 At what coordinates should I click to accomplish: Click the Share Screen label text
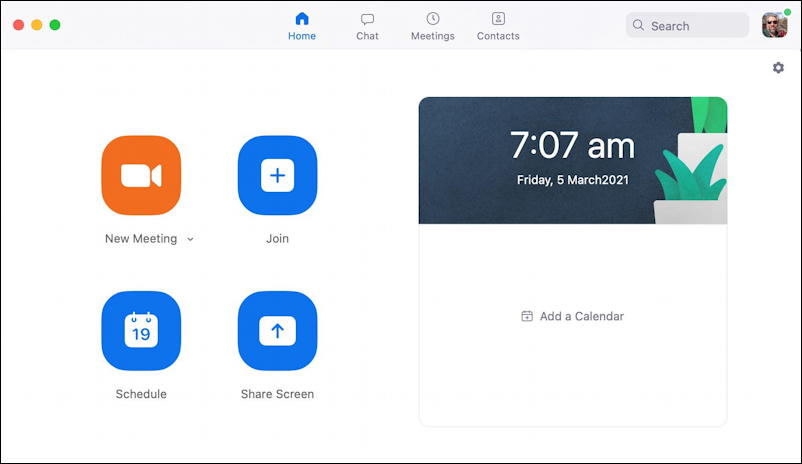277,394
